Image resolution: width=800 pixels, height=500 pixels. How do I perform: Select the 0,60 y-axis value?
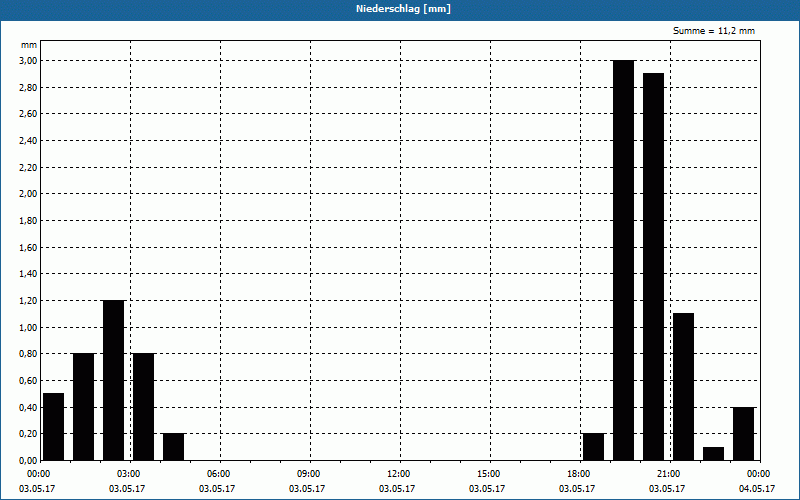[x=28, y=381]
